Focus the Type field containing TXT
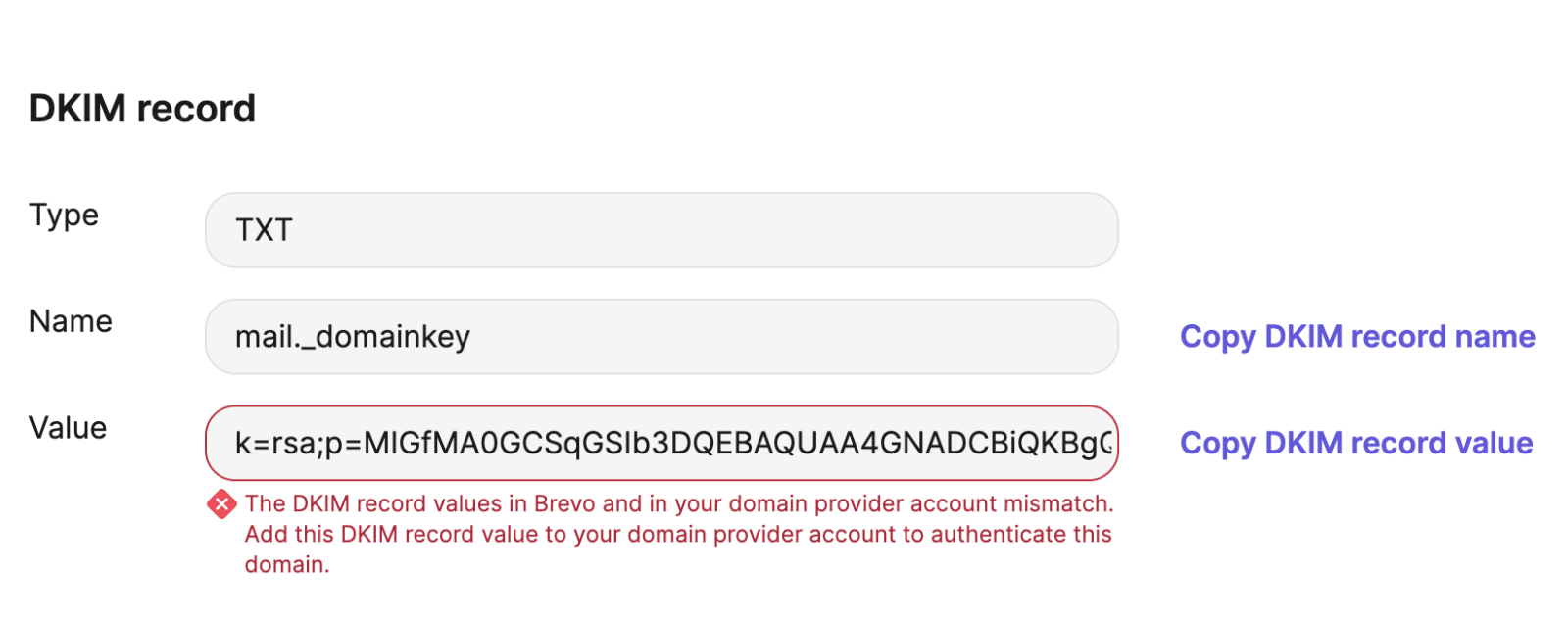1568x620 pixels. pyautogui.click(x=661, y=230)
